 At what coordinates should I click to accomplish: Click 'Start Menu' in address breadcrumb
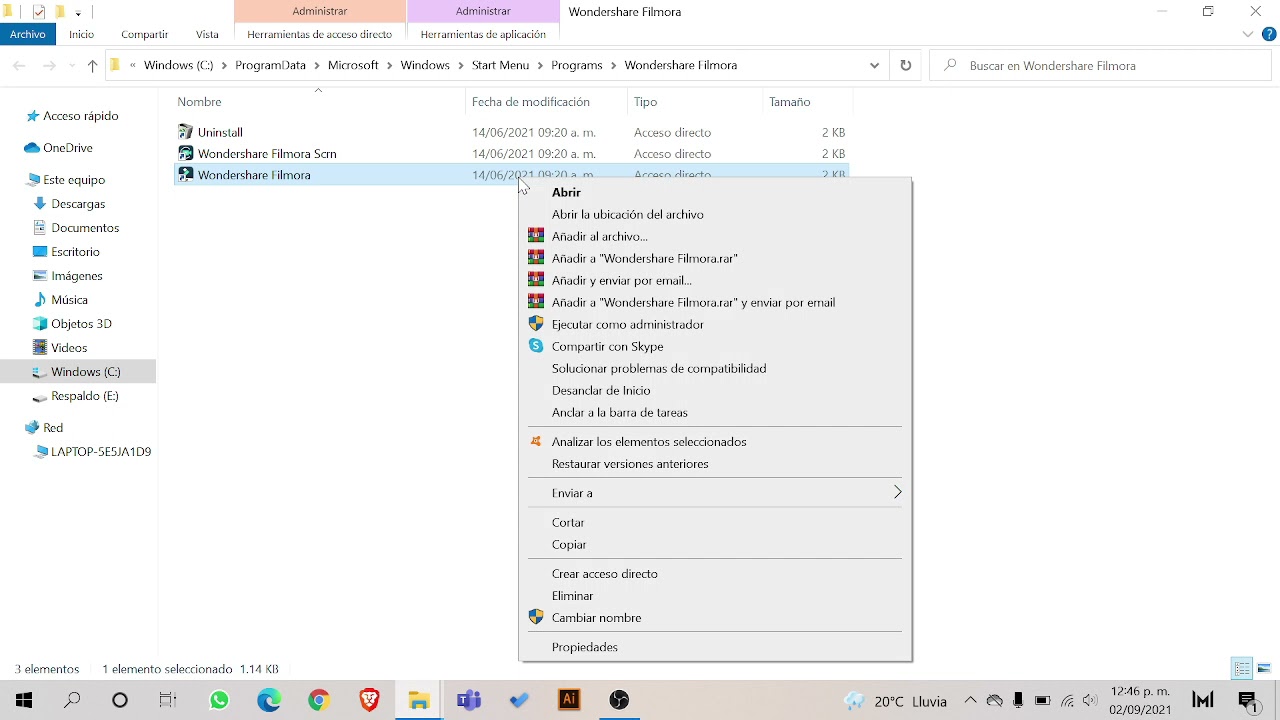[500, 65]
